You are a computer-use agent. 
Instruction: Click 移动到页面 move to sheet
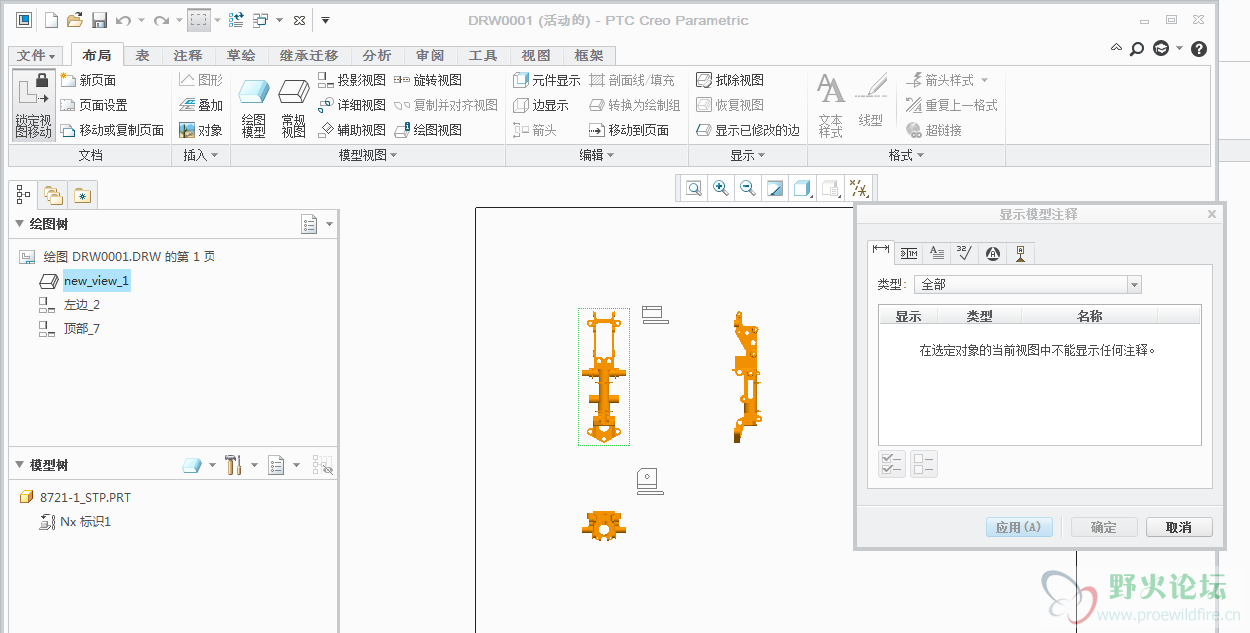(x=629, y=130)
